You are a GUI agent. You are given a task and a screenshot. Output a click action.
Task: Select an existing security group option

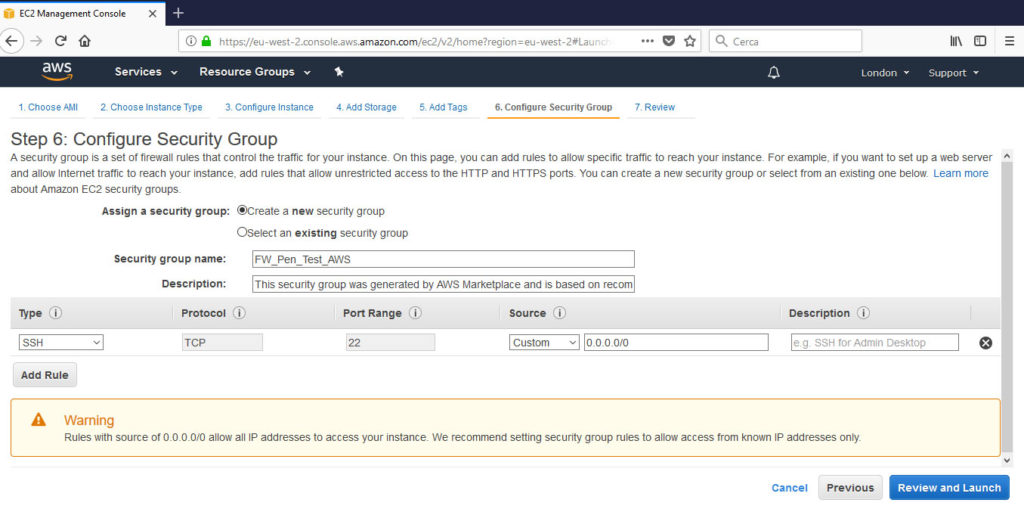(x=242, y=232)
